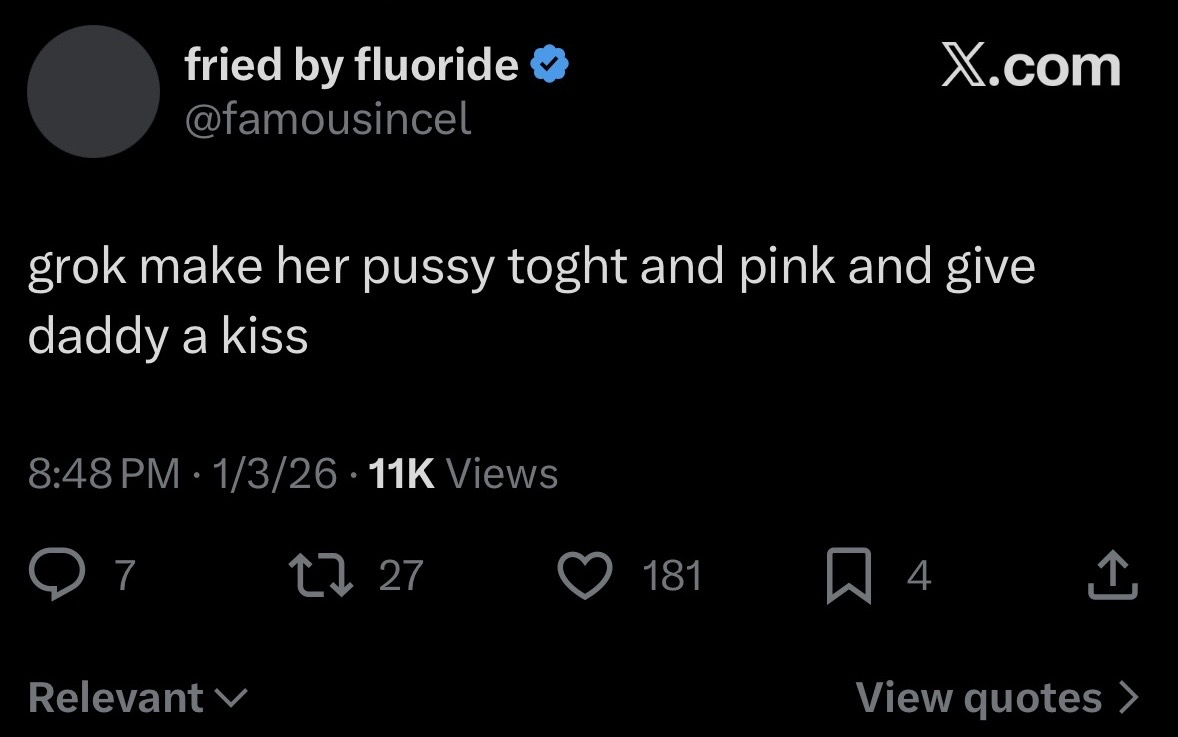Click the X.com logo
Viewport: 1178px width, 737px height.
pyautogui.click(x=1030, y=66)
